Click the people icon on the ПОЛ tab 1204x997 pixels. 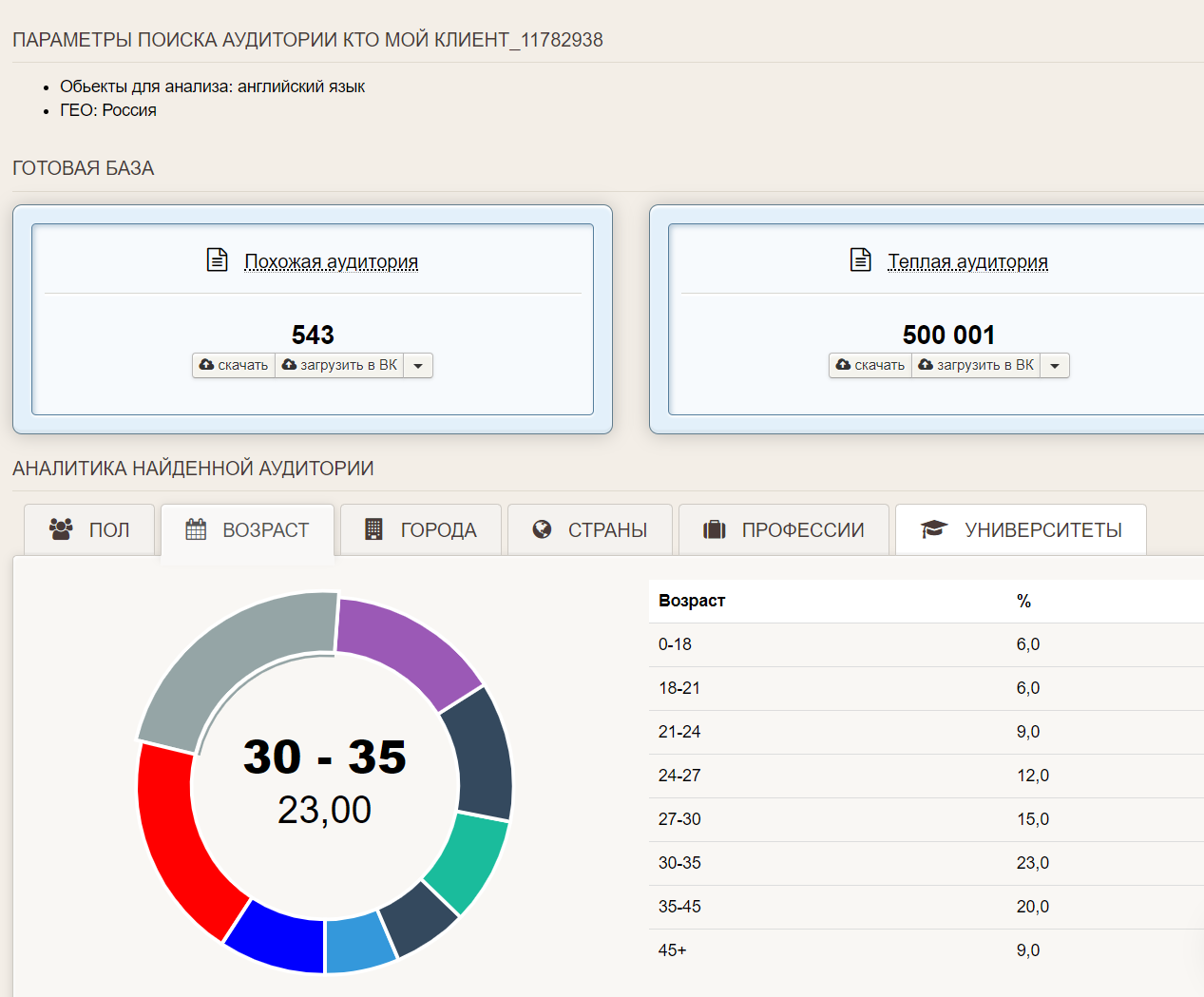tap(61, 529)
